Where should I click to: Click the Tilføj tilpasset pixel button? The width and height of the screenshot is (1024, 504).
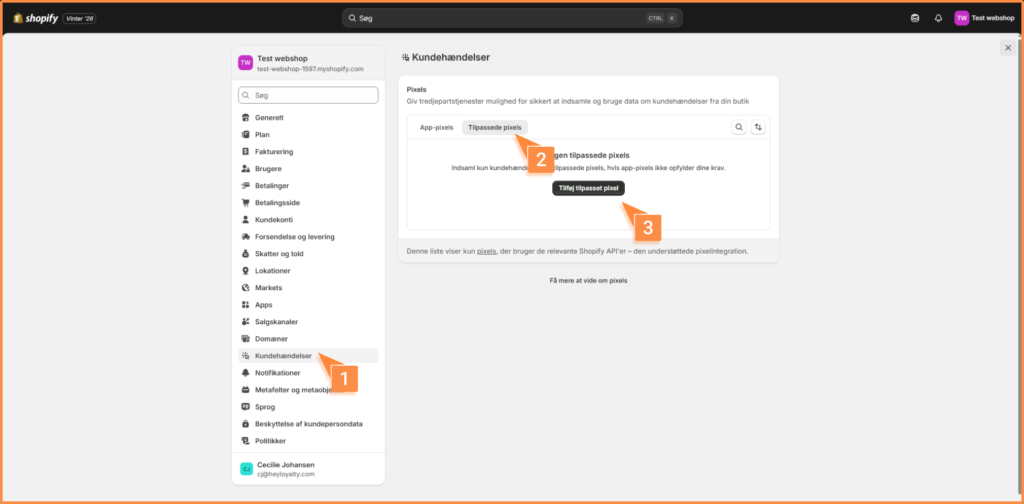pyautogui.click(x=588, y=188)
